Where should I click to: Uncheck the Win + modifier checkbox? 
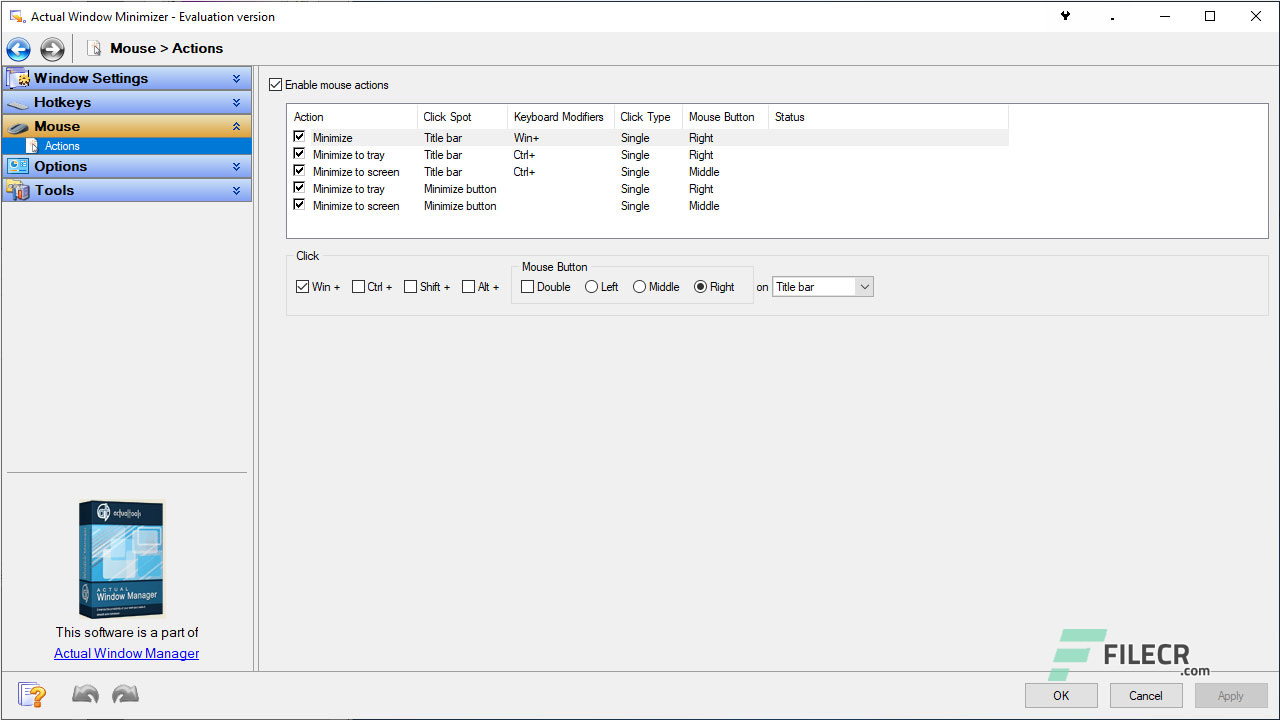[x=303, y=287]
